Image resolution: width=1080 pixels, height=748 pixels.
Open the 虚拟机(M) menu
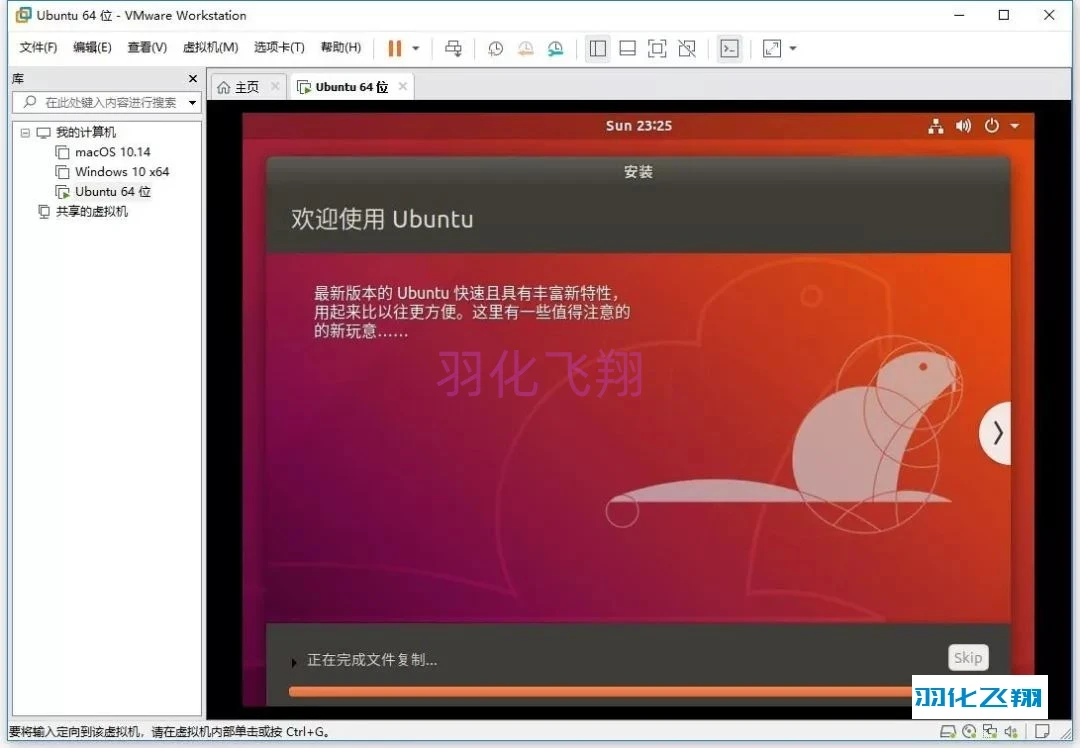(210, 48)
